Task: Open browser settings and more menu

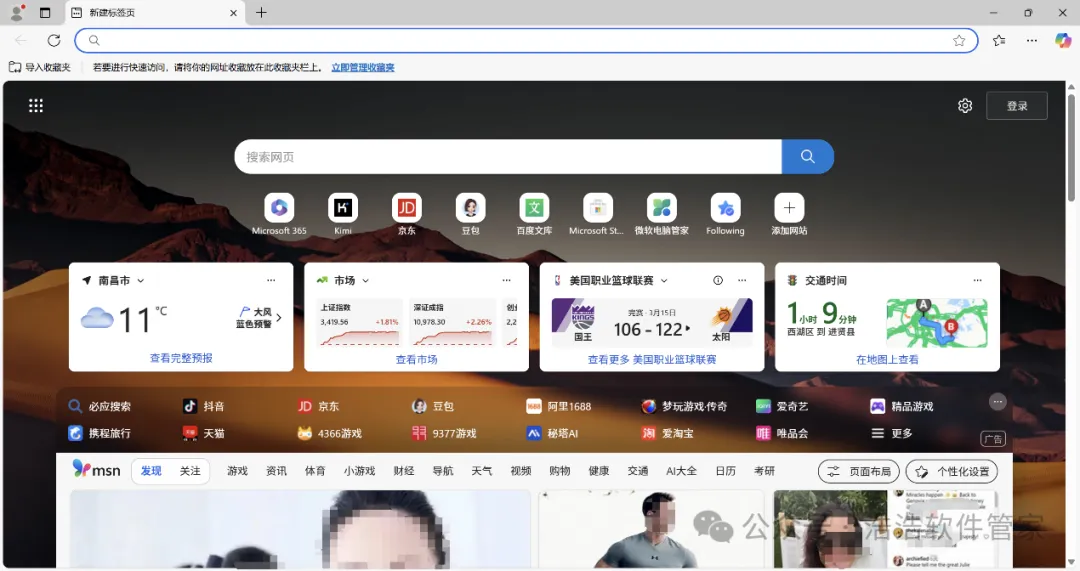Action: tap(1031, 41)
